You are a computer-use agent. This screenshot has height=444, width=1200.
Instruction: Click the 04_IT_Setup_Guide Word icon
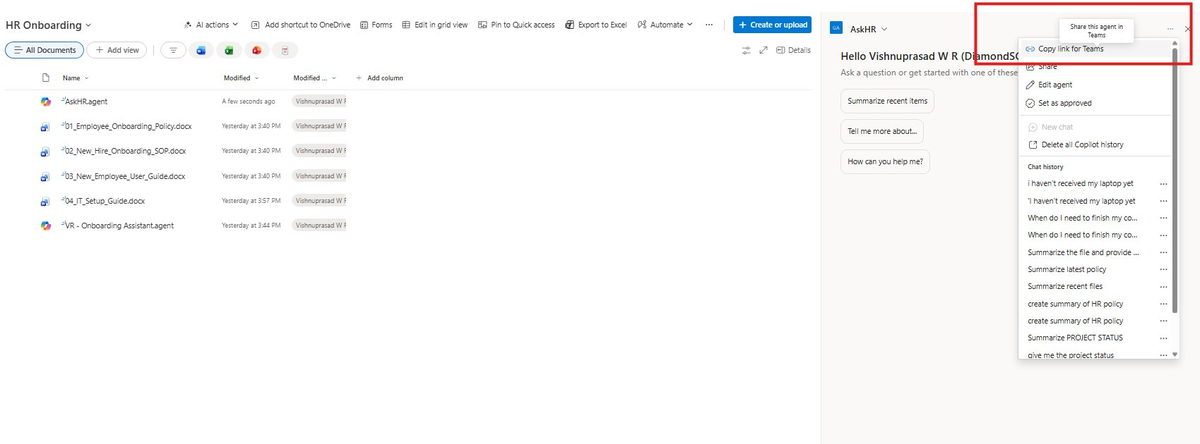pyautogui.click(x=46, y=202)
